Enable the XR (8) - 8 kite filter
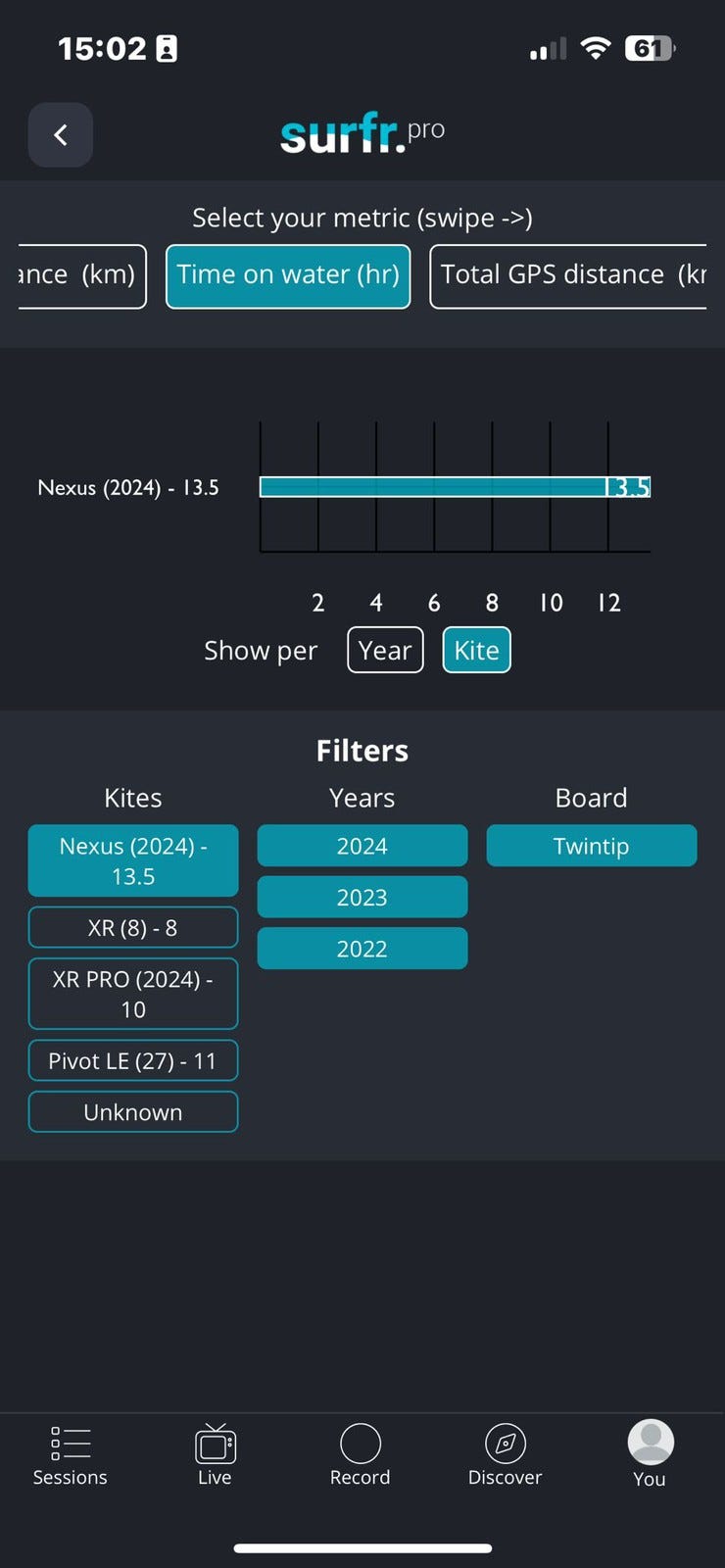This screenshot has width=725, height=1568. 133,927
